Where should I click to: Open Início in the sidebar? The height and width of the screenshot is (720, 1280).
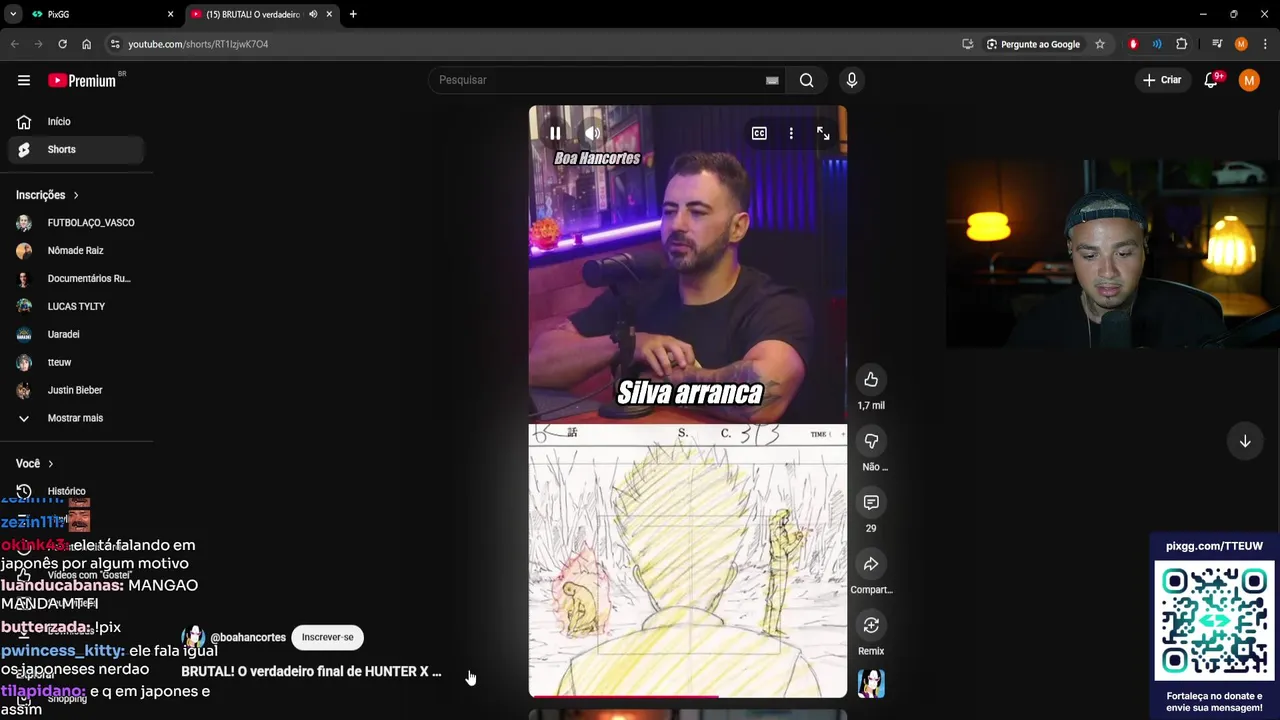coord(76,122)
